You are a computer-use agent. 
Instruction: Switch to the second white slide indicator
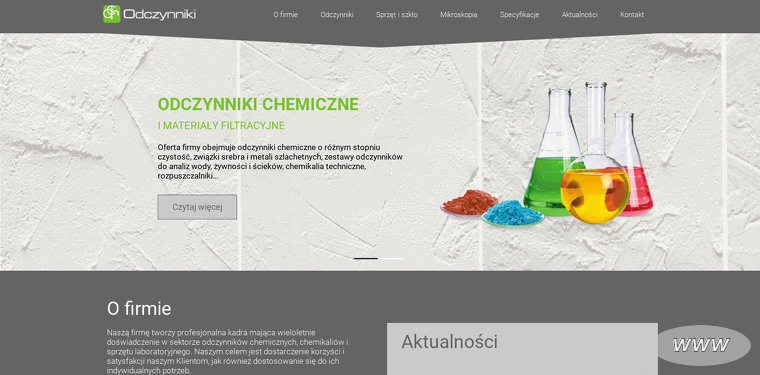click(x=392, y=258)
